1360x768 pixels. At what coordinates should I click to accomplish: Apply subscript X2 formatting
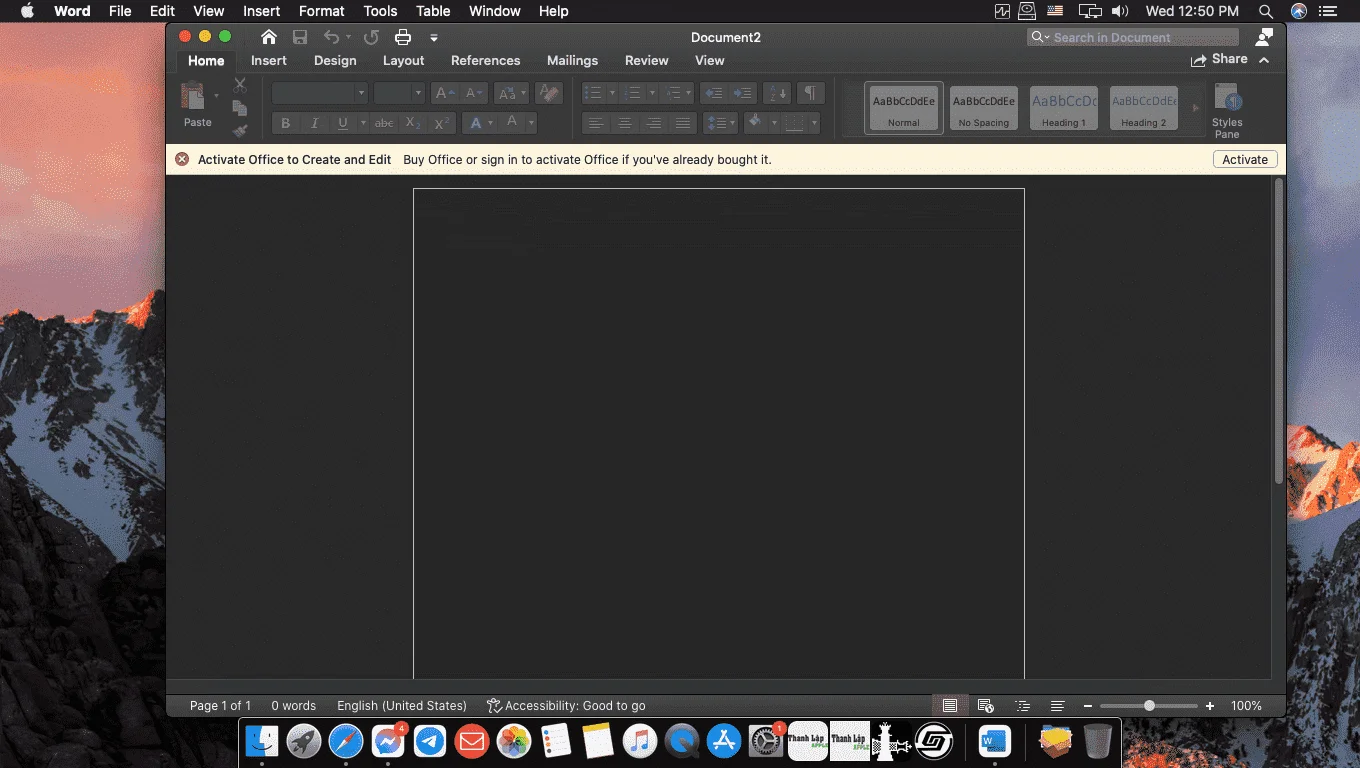(413, 123)
